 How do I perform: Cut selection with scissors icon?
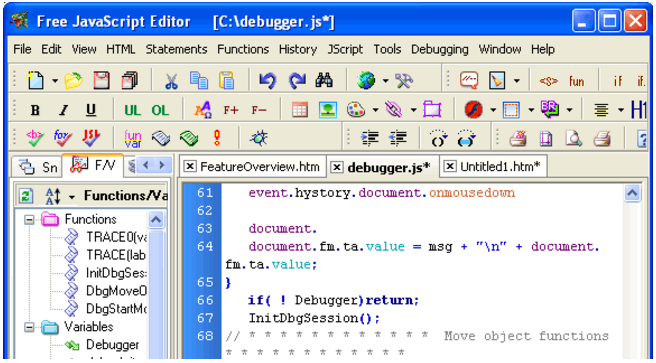(171, 81)
